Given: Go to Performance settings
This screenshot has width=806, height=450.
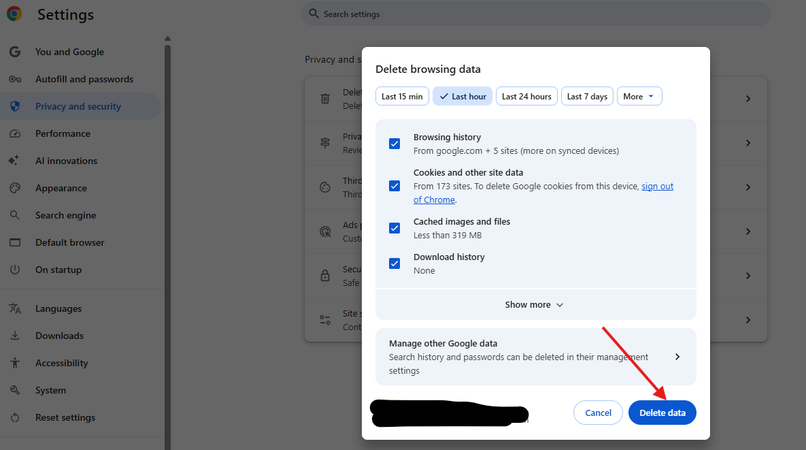Looking at the screenshot, I should point(63,134).
